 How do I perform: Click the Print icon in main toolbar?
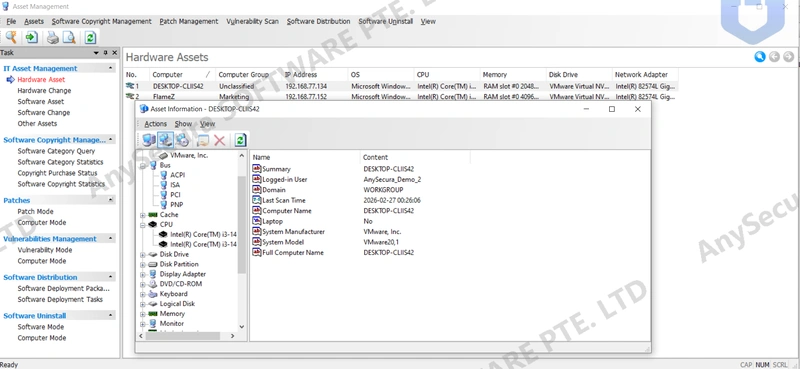(x=53, y=37)
